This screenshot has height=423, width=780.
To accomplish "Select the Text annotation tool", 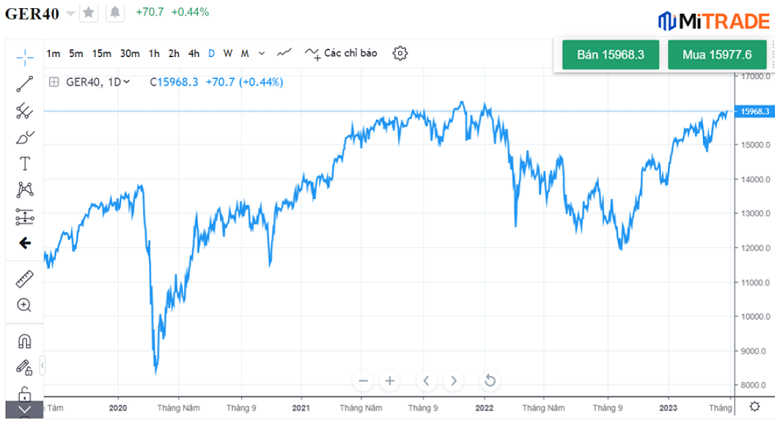I will (x=25, y=164).
